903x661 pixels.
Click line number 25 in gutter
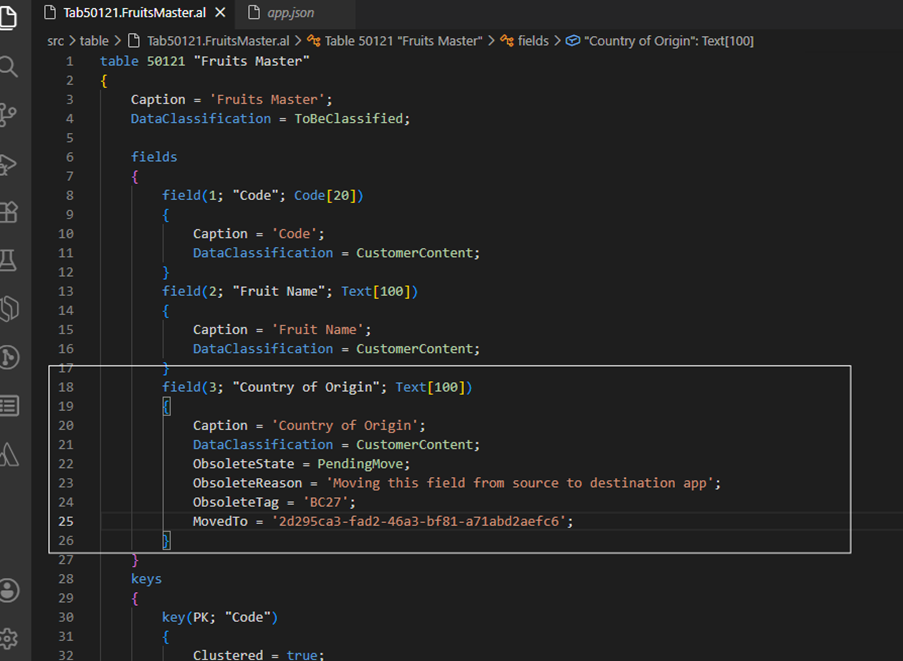pos(66,521)
